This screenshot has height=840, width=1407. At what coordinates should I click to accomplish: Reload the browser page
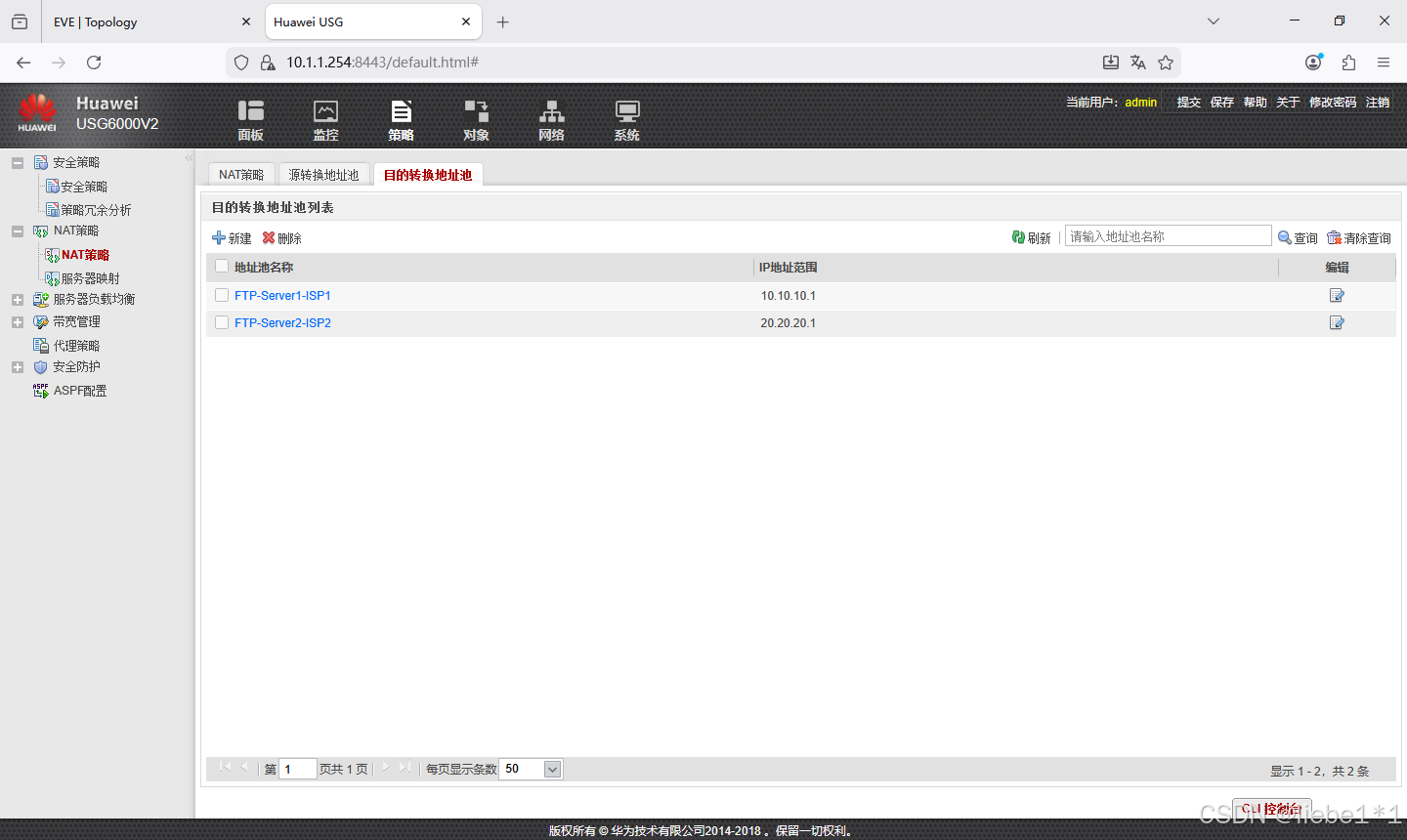[x=94, y=63]
